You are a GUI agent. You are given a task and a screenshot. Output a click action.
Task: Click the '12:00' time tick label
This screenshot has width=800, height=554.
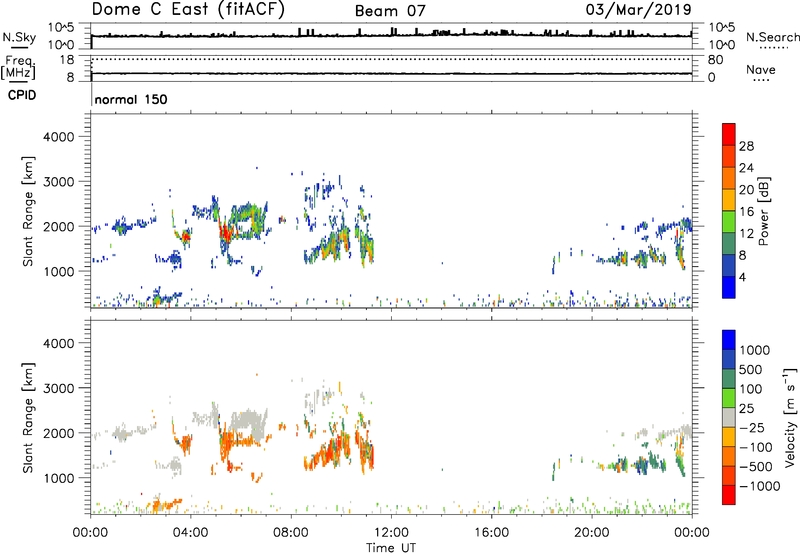pyautogui.click(x=391, y=533)
